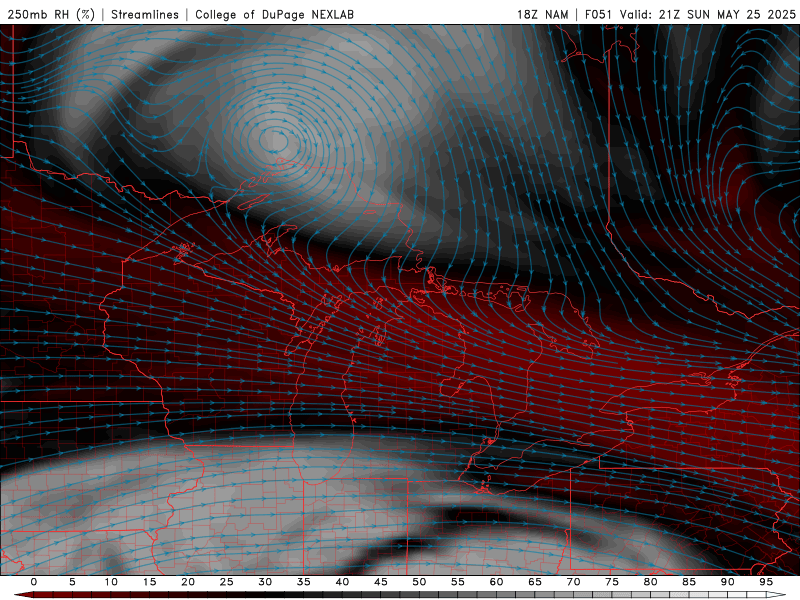Click the 10 label on the colorbar
Image resolution: width=800 pixels, height=600 pixels.
point(111,582)
